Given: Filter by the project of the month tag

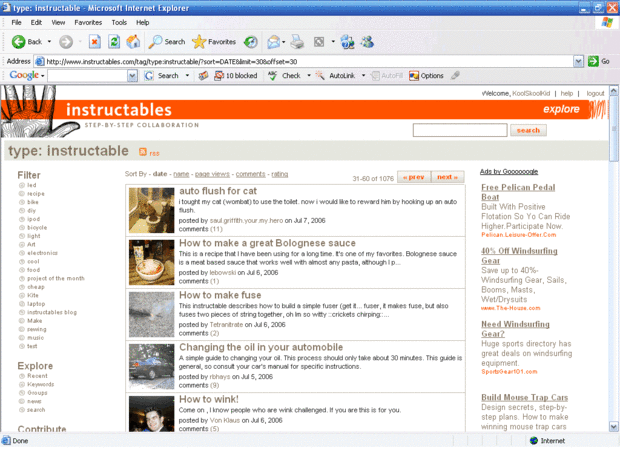Looking at the screenshot, I should point(56,278).
